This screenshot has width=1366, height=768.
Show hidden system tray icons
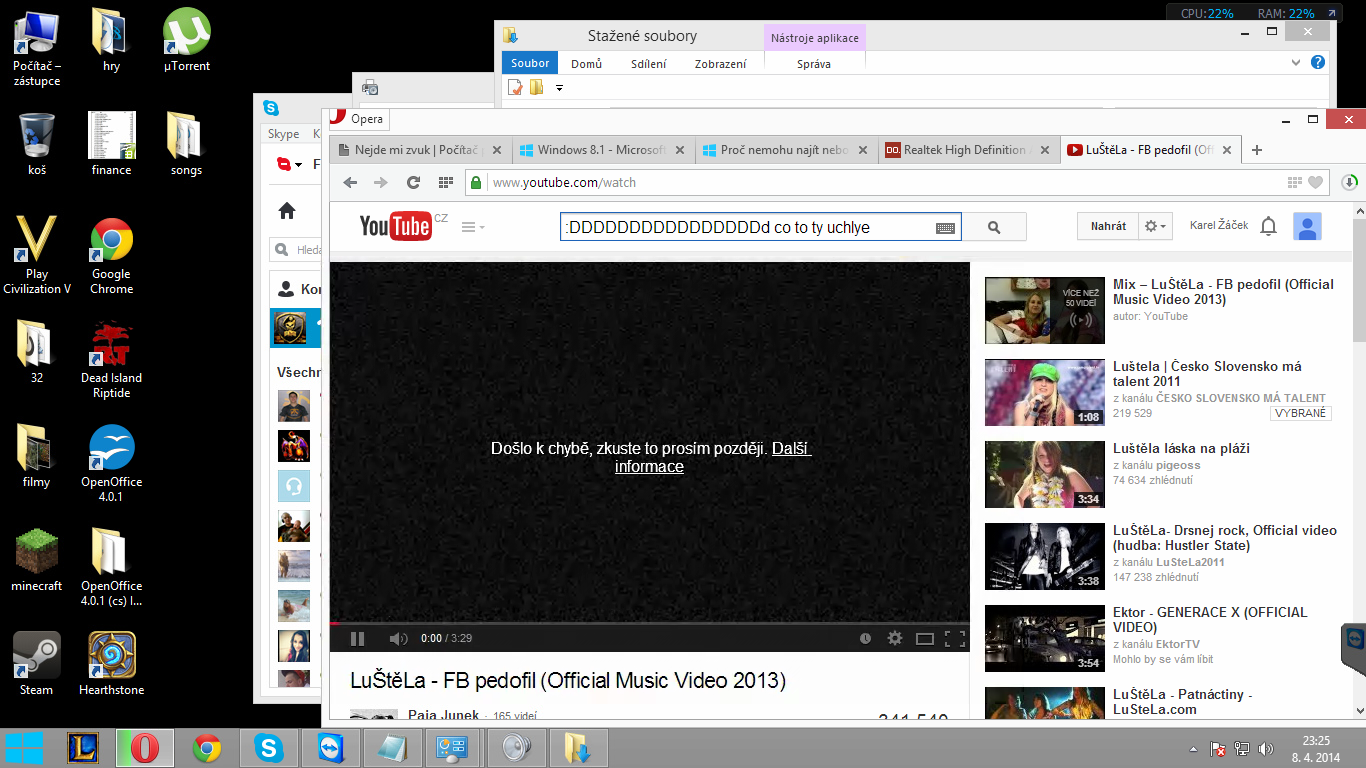pos(1193,748)
